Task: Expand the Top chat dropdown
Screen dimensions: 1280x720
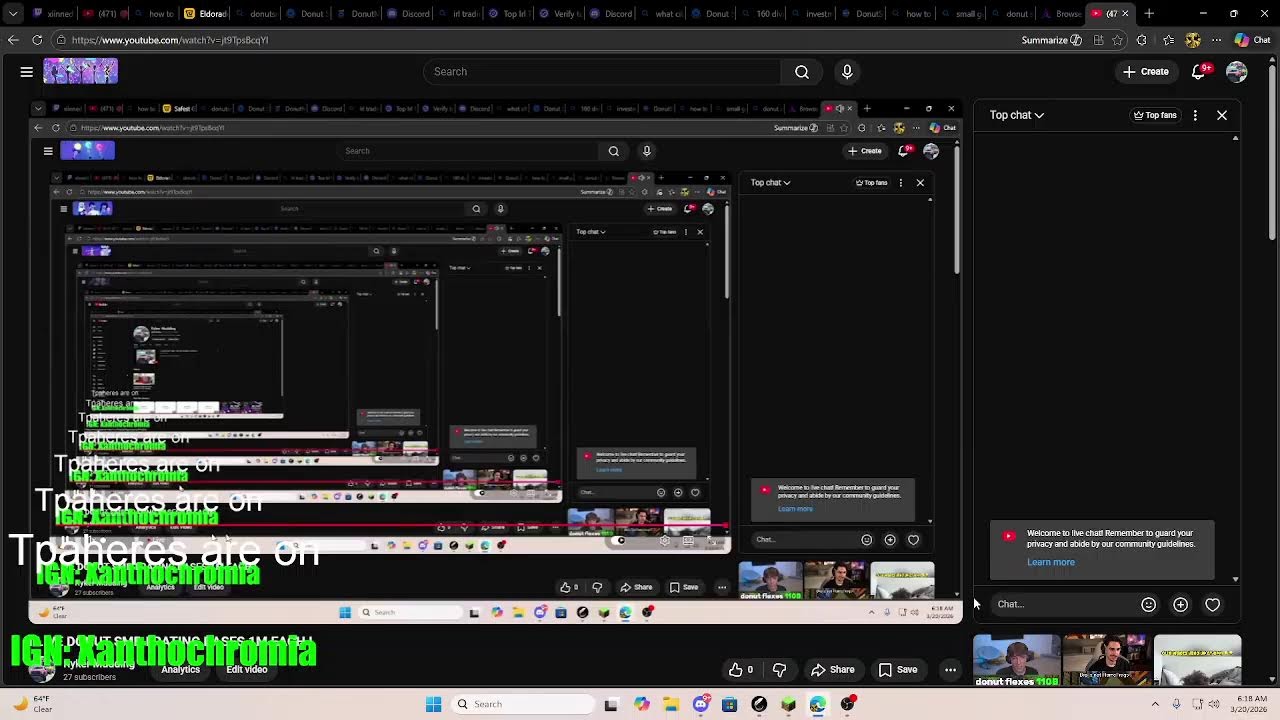Action: click(x=1017, y=115)
